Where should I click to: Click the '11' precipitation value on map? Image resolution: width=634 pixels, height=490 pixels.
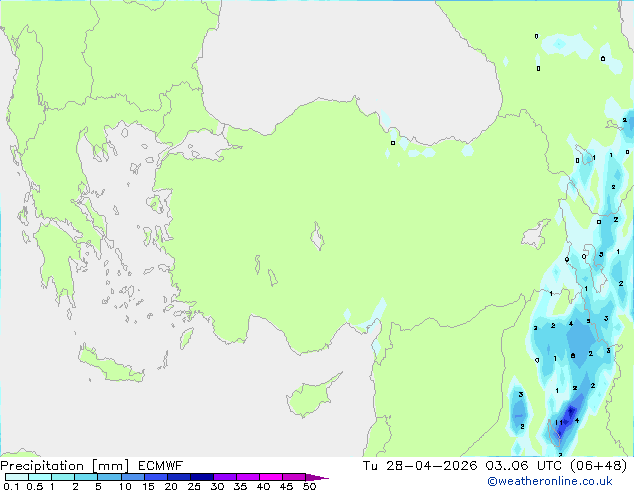point(558,422)
